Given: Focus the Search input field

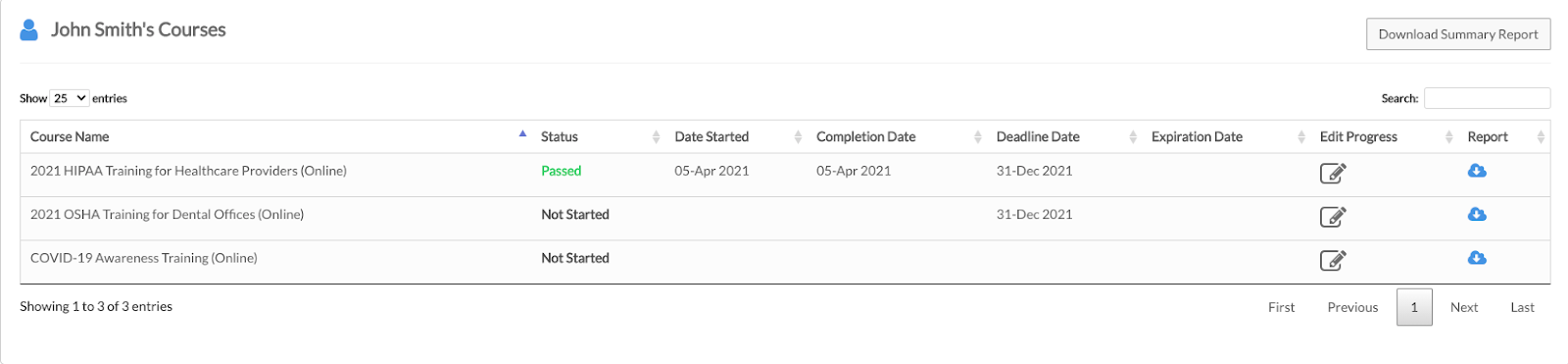Looking at the screenshot, I should 1487,98.
